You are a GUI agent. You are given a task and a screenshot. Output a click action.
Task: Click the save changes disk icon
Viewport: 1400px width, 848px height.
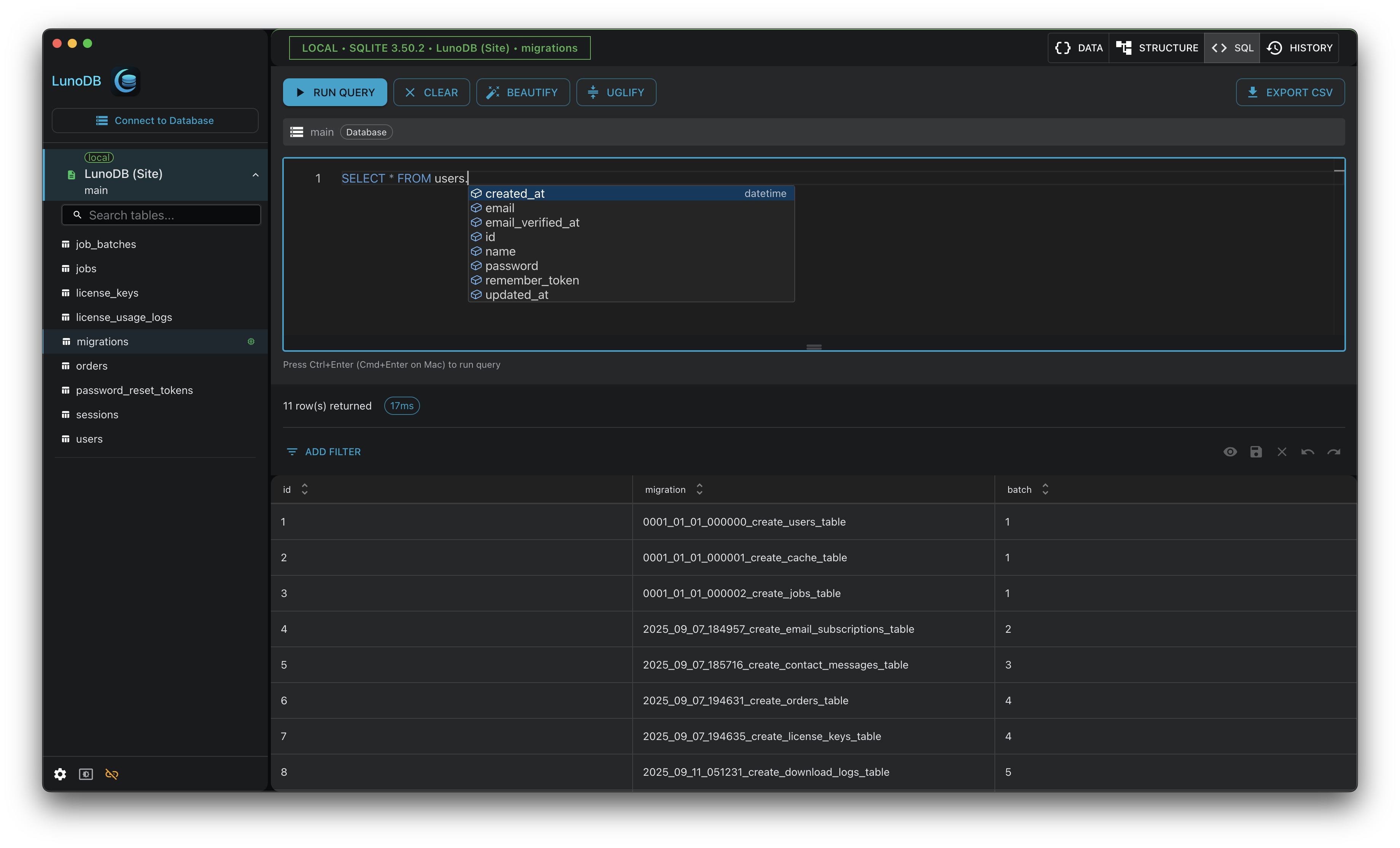[1256, 451]
